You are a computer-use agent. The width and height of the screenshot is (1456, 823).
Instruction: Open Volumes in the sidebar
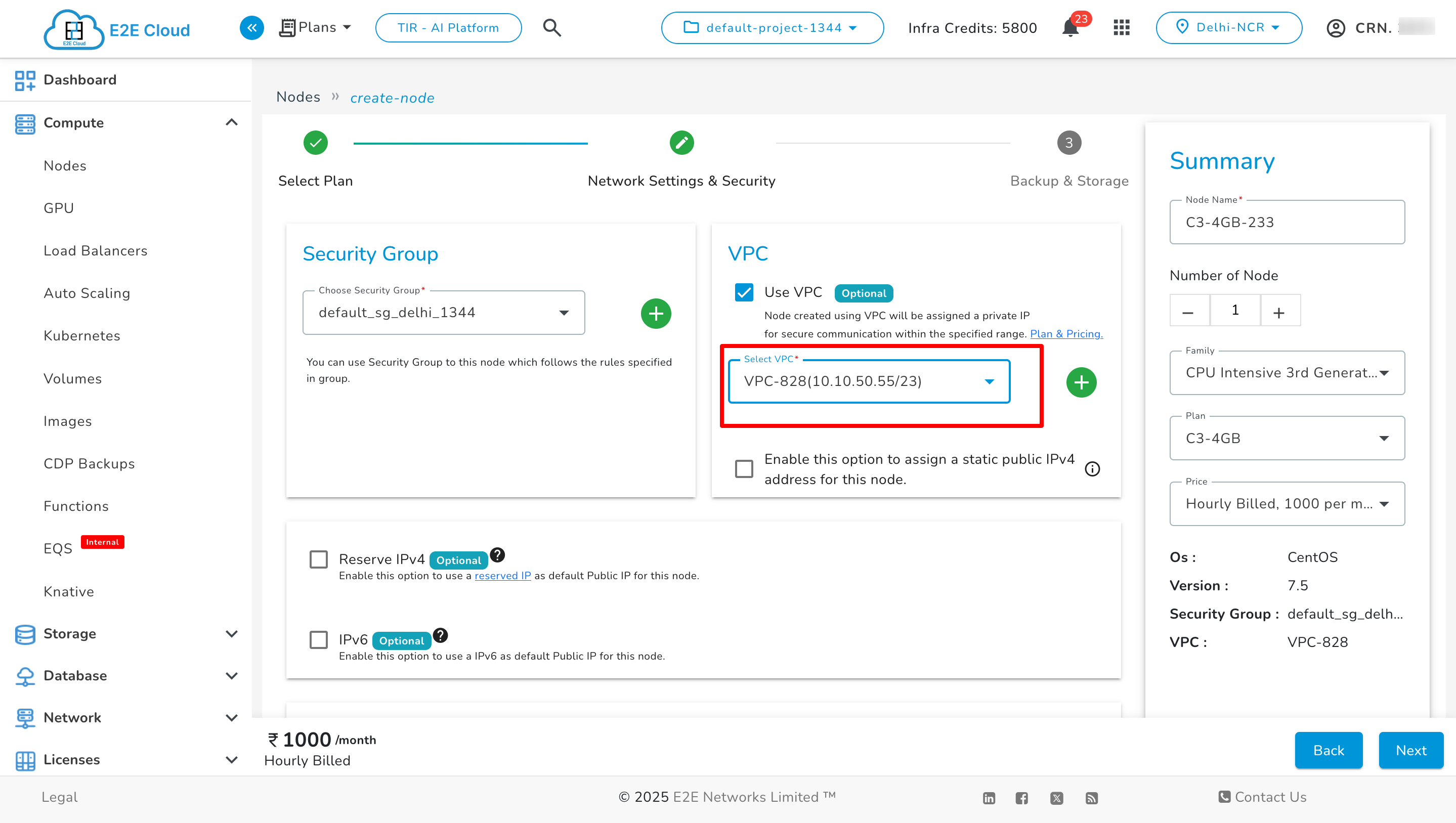[x=73, y=379]
